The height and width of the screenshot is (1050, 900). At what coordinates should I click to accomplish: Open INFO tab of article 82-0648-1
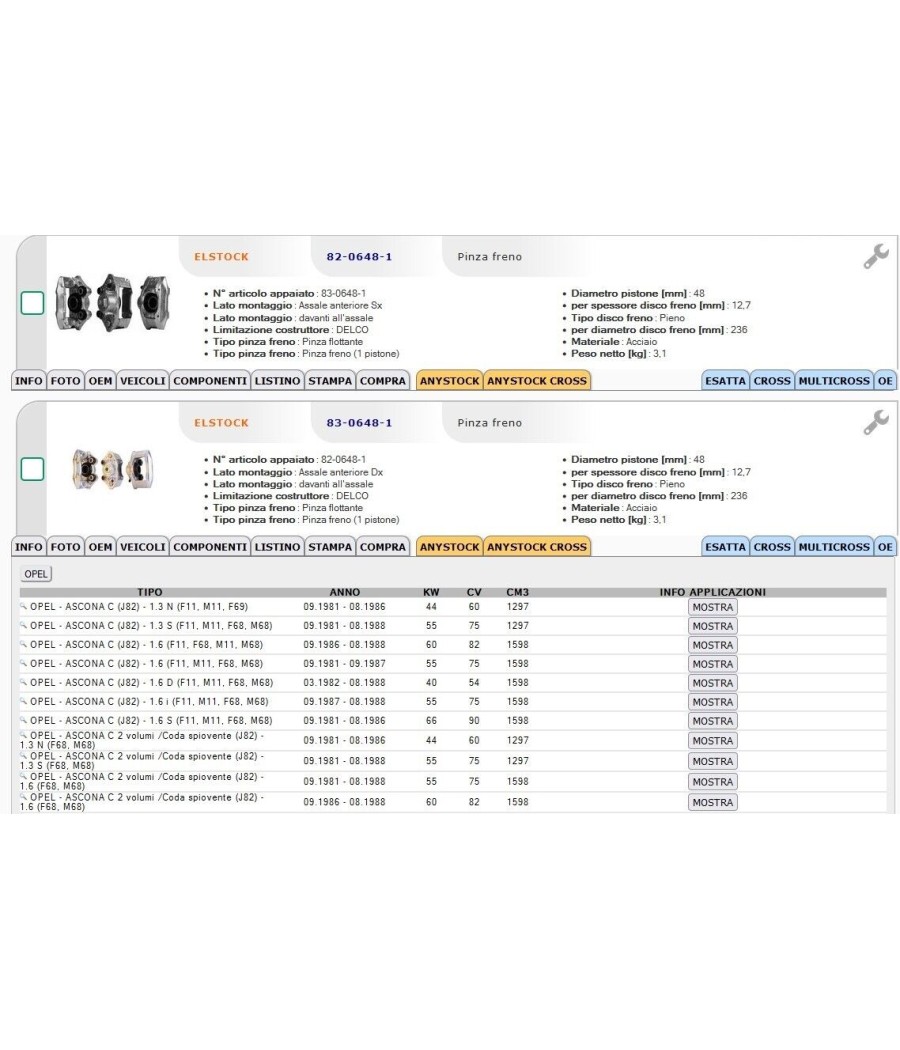coord(29,381)
